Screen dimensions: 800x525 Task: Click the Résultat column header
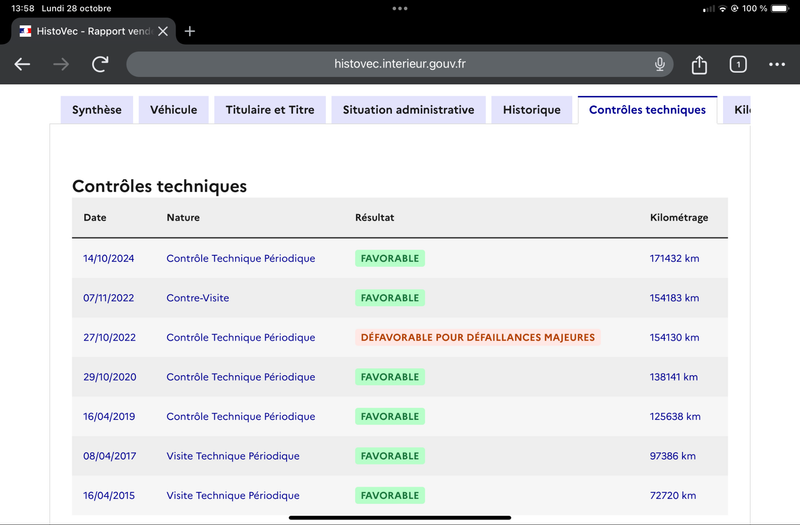click(x=374, y=217)
